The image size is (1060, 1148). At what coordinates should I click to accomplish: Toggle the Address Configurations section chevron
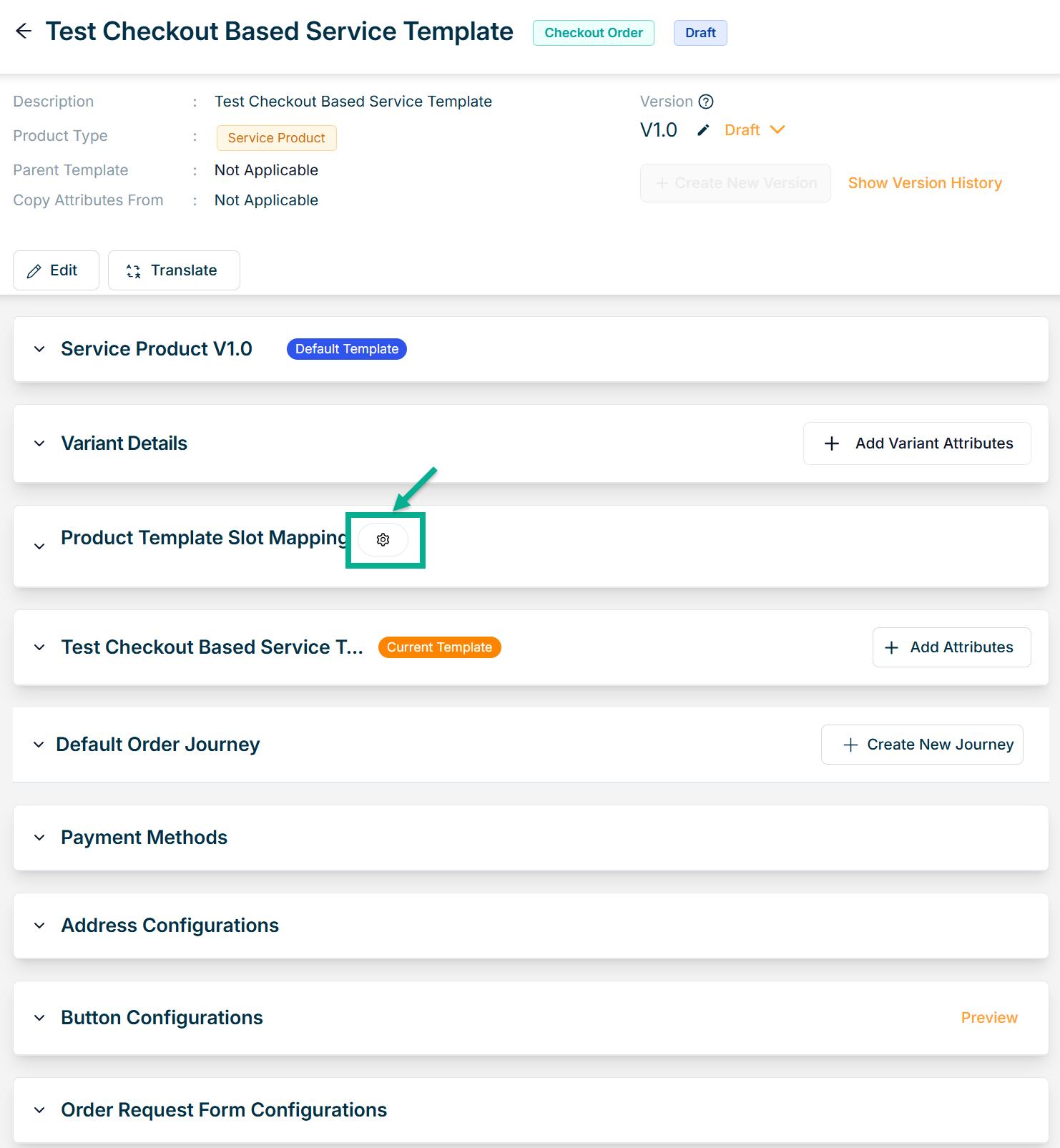click(39, 926)
